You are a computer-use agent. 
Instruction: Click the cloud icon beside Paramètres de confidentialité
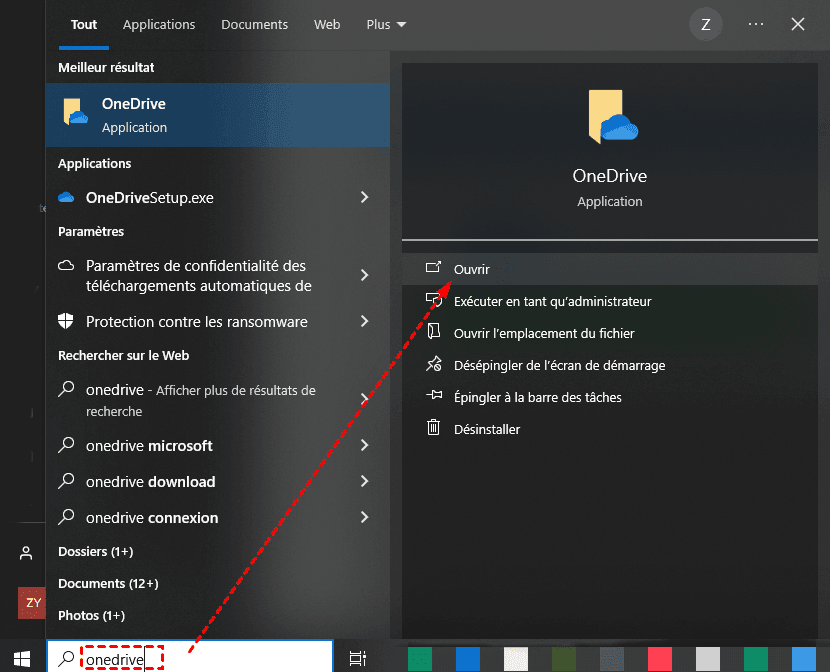[x=66, y=266]
